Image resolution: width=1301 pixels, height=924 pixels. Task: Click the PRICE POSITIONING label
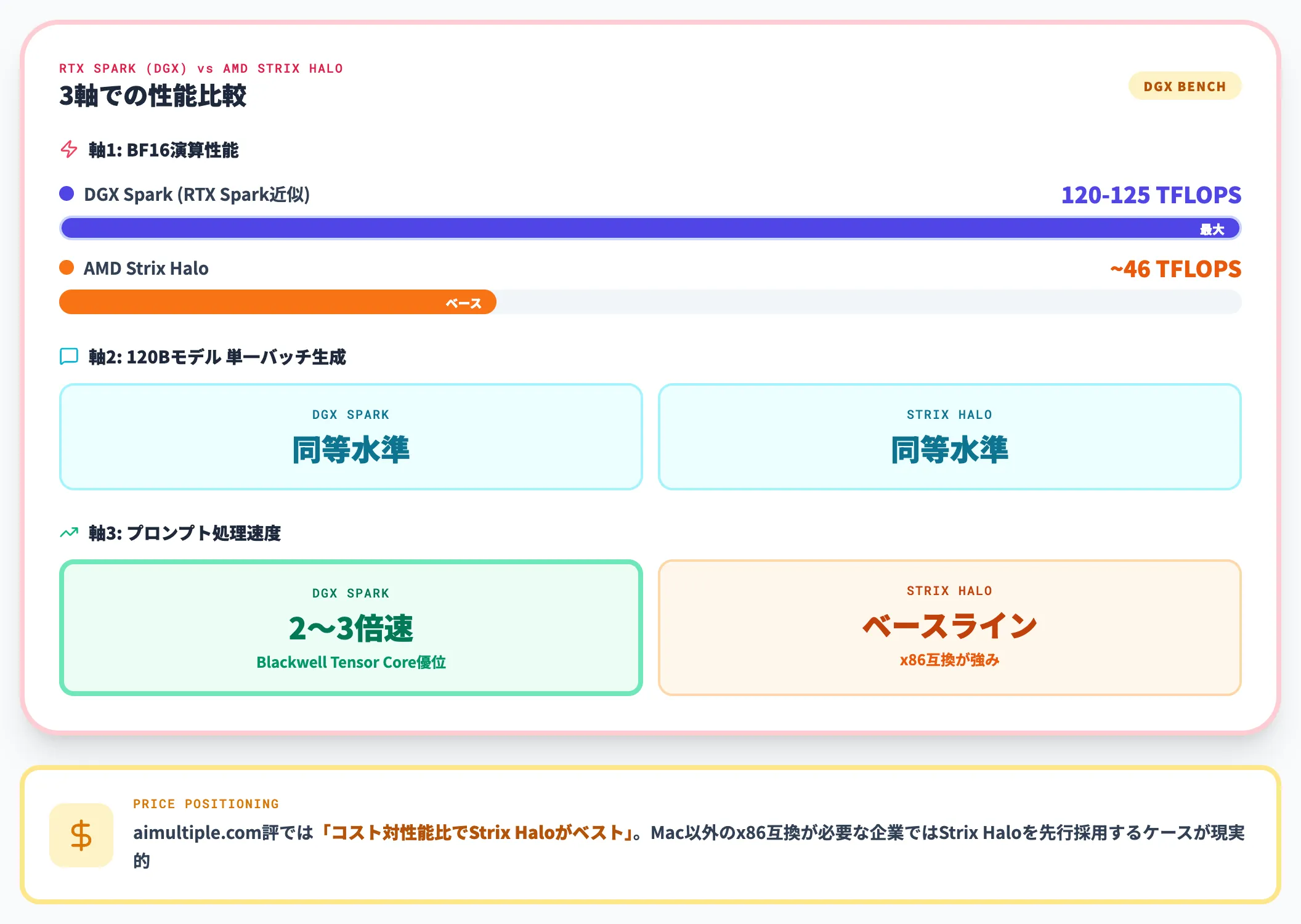[x=206, y=804]
